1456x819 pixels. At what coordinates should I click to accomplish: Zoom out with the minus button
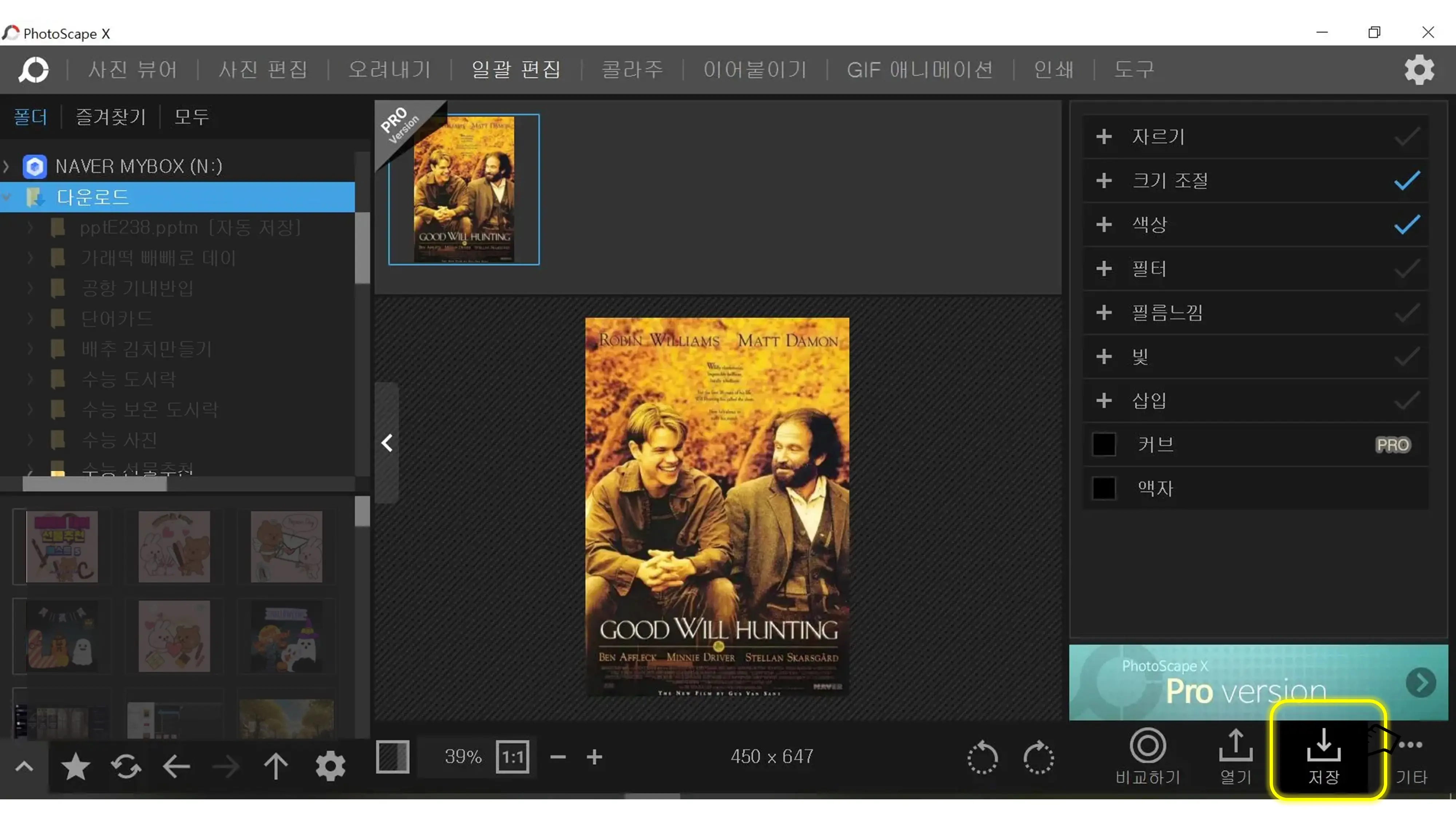(558, 757)
